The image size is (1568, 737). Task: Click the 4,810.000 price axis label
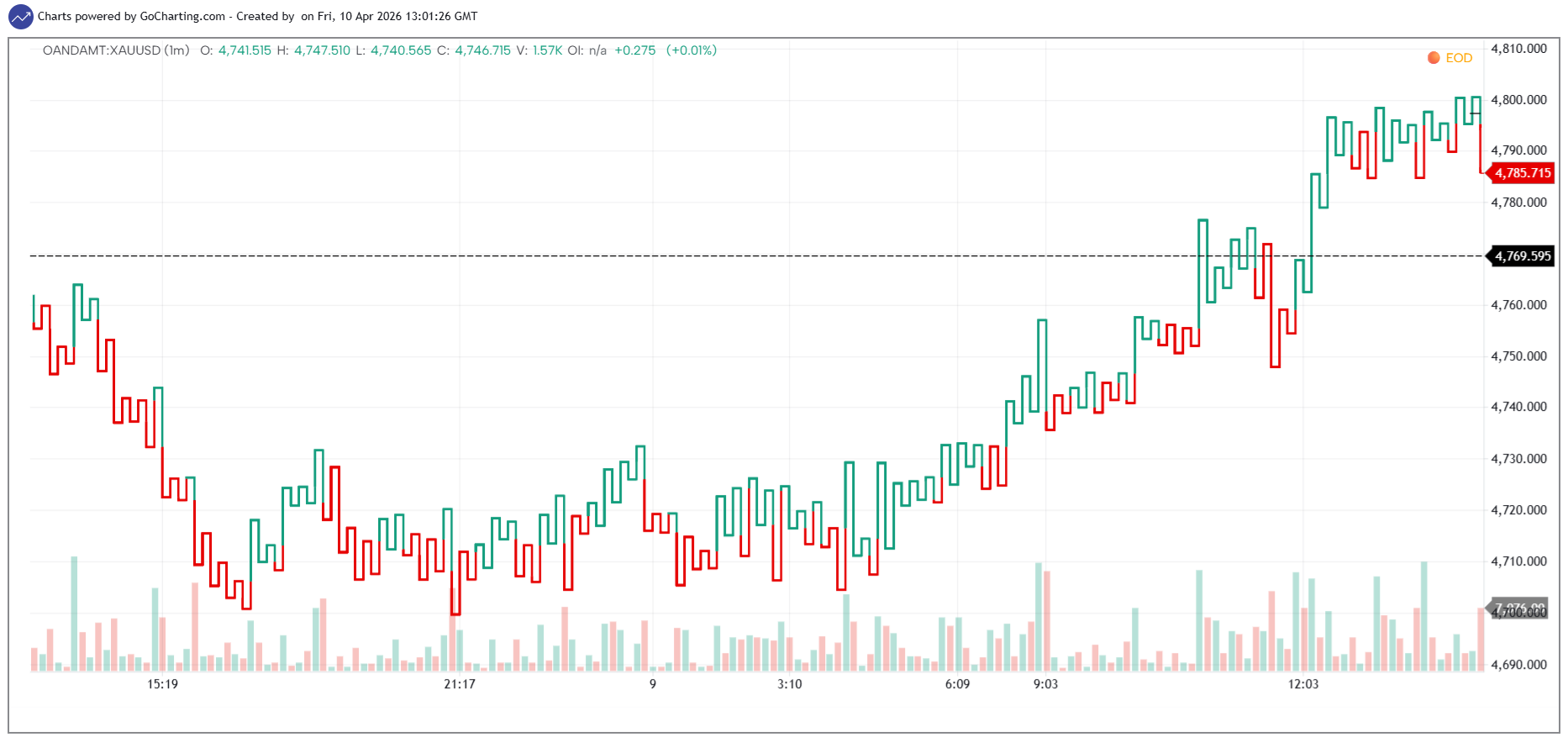[x=1518, y=49]
